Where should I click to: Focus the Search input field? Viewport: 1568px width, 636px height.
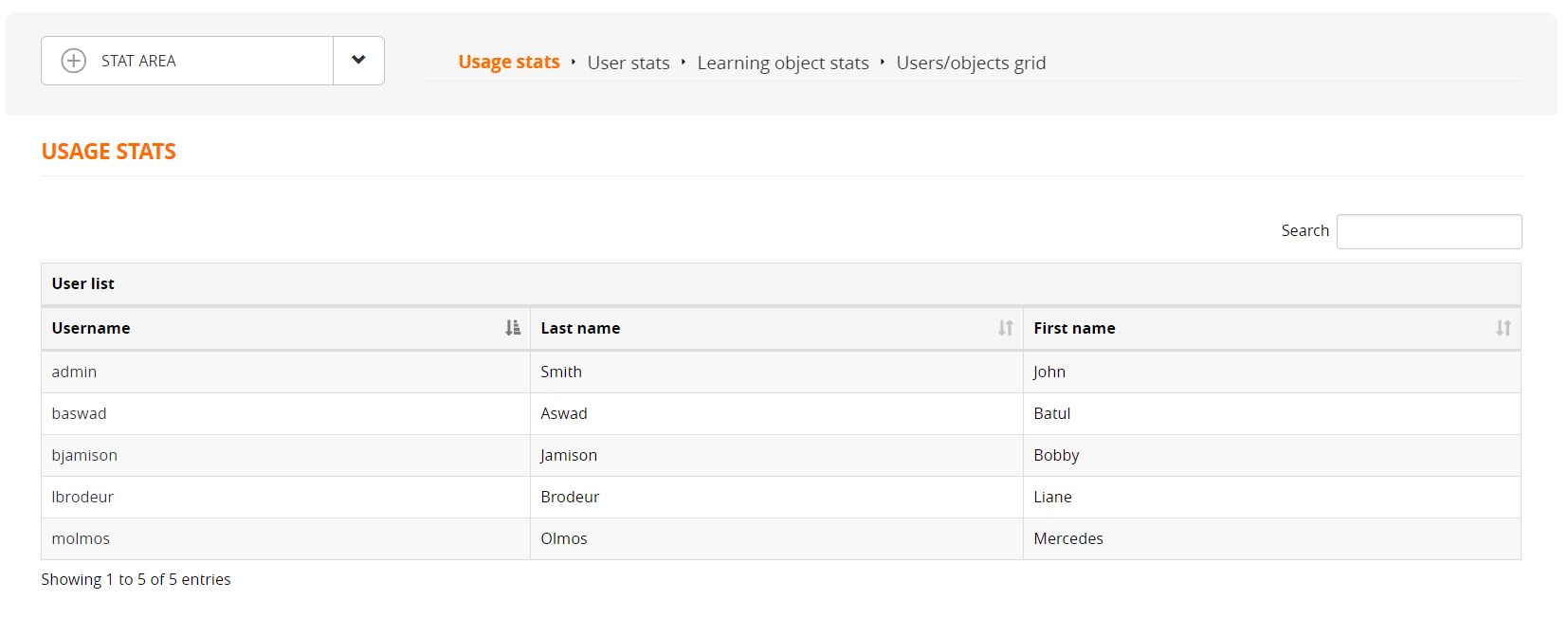pos(1429,231)
